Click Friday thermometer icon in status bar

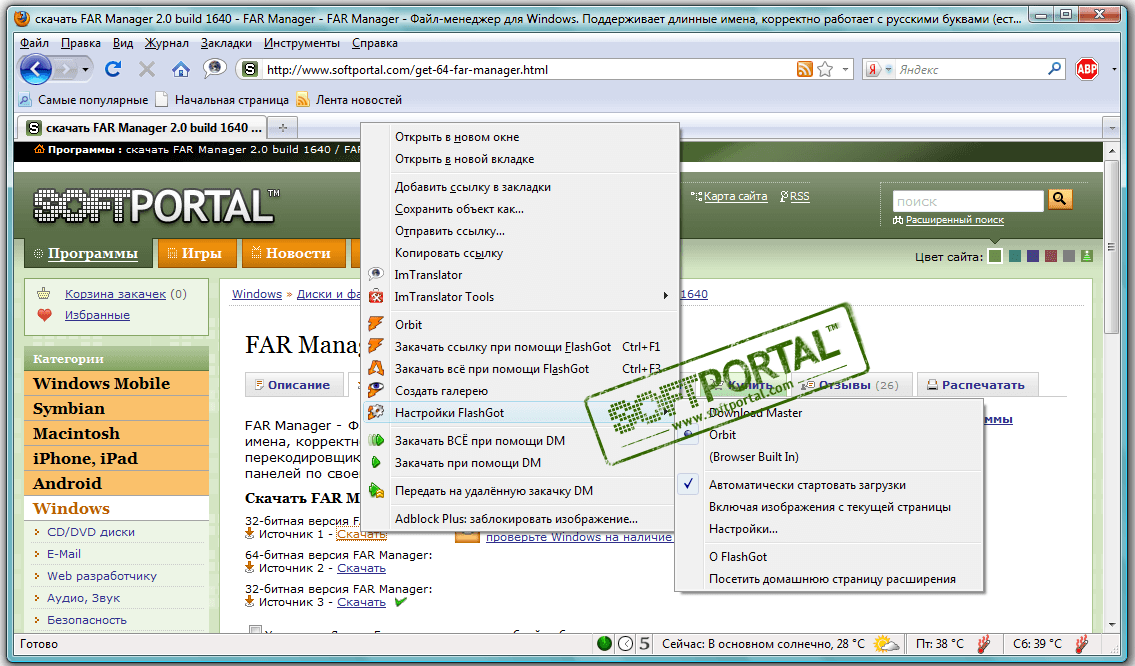pyautogui.click(x=984, y=644)
